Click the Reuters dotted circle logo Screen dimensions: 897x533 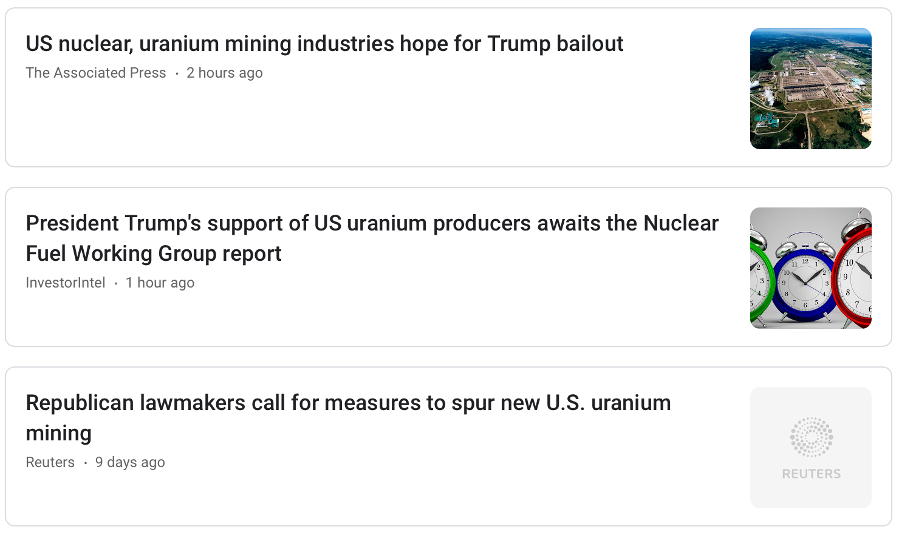811,438
